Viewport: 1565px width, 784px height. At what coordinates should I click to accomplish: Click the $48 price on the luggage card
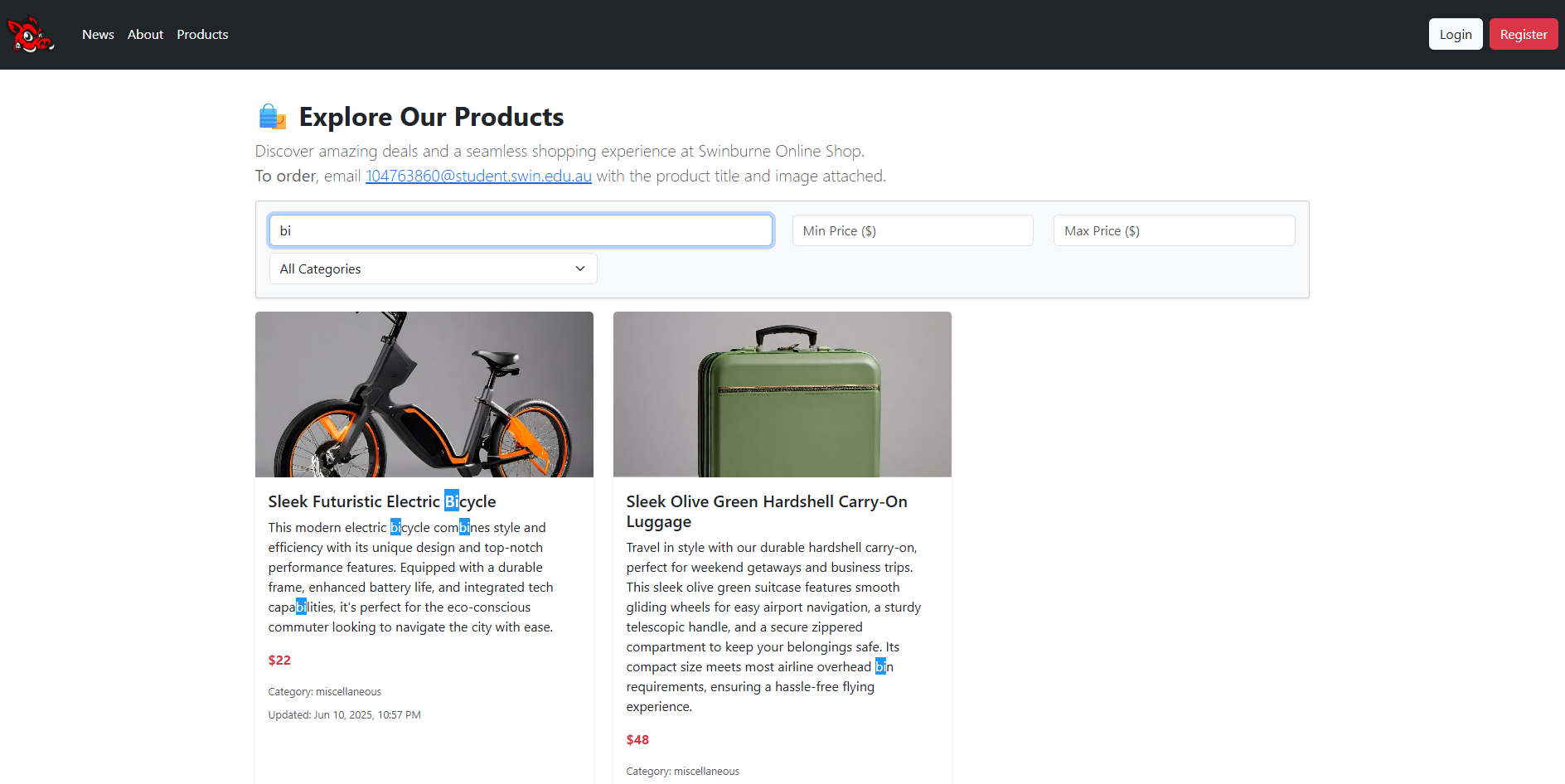[637, 739]
